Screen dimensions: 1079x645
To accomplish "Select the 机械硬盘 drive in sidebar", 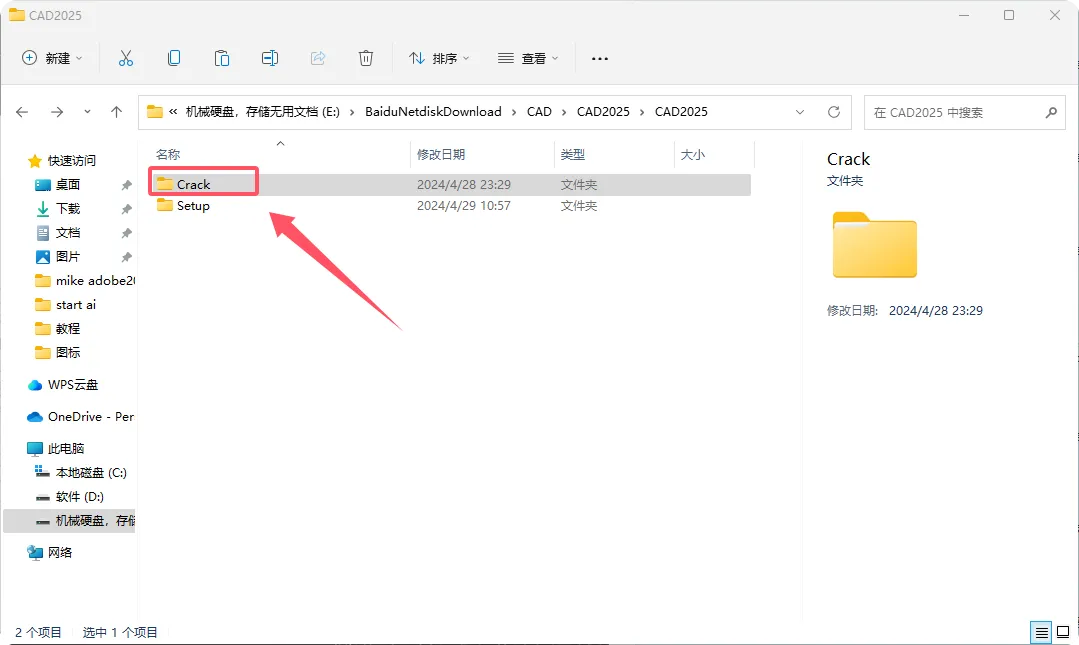I will (x=70, y=521).
